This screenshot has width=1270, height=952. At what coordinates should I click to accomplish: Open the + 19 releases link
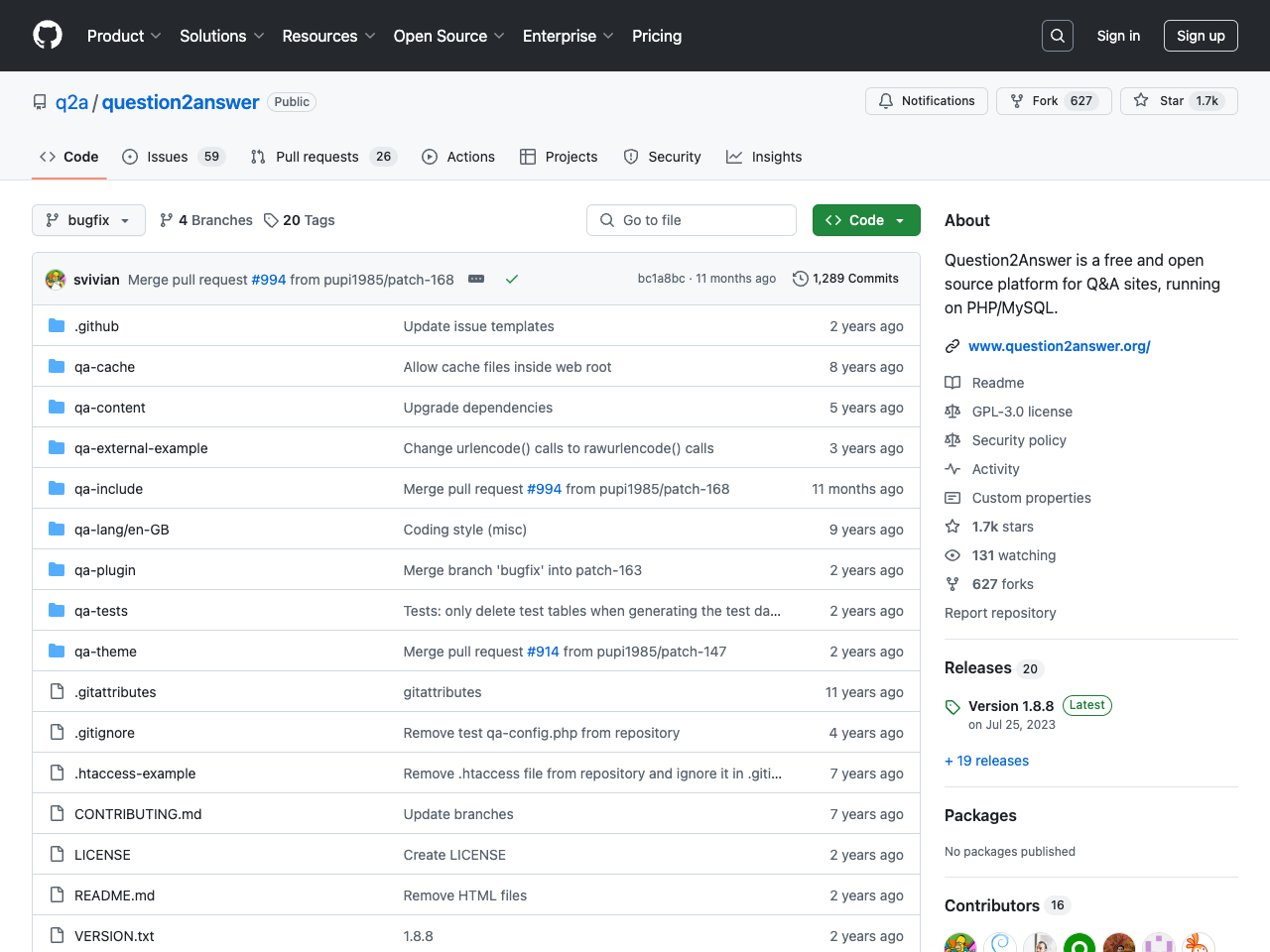[986, 761]
